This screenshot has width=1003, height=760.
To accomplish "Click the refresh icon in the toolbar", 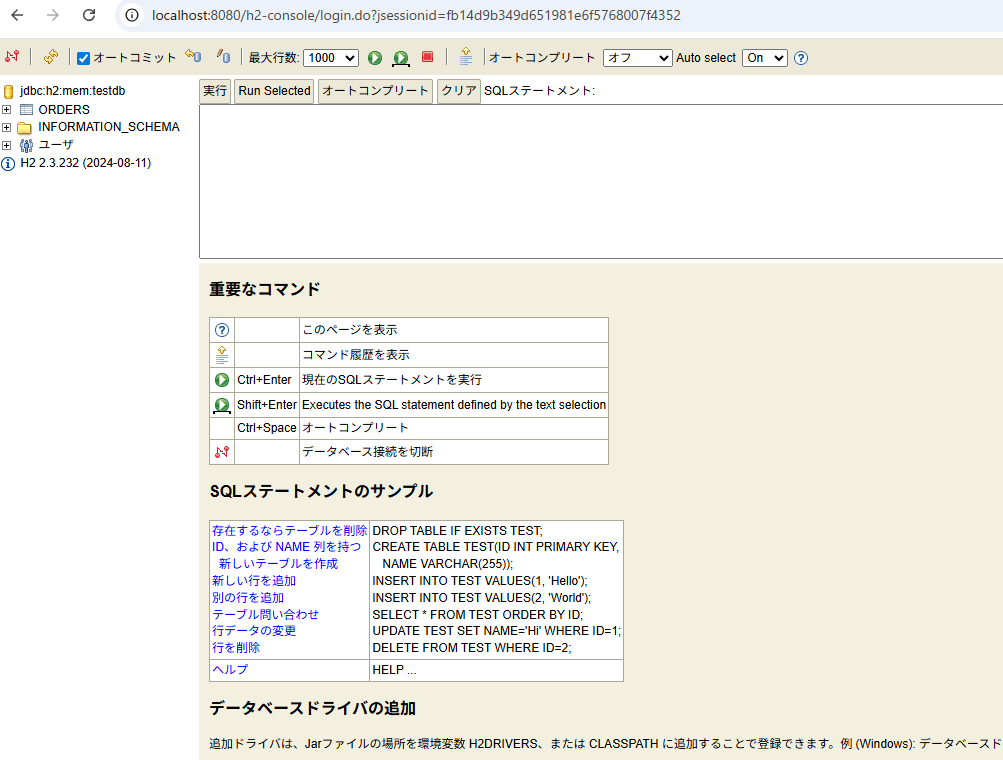I will click(x=50, y=58).
